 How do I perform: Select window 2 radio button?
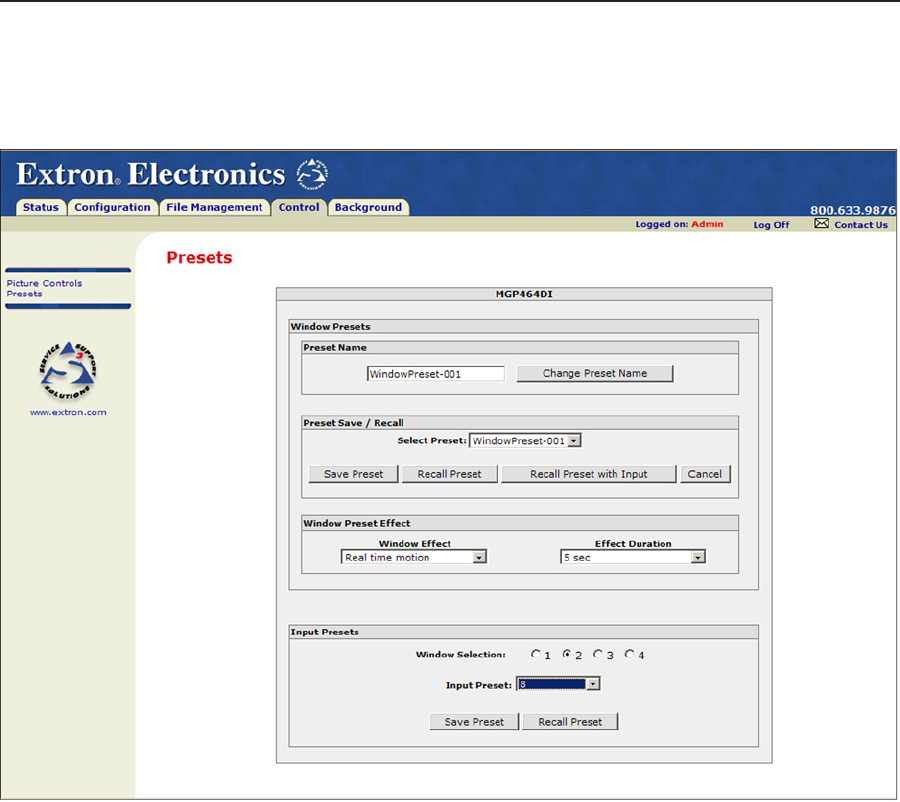(x=567, y=654)
